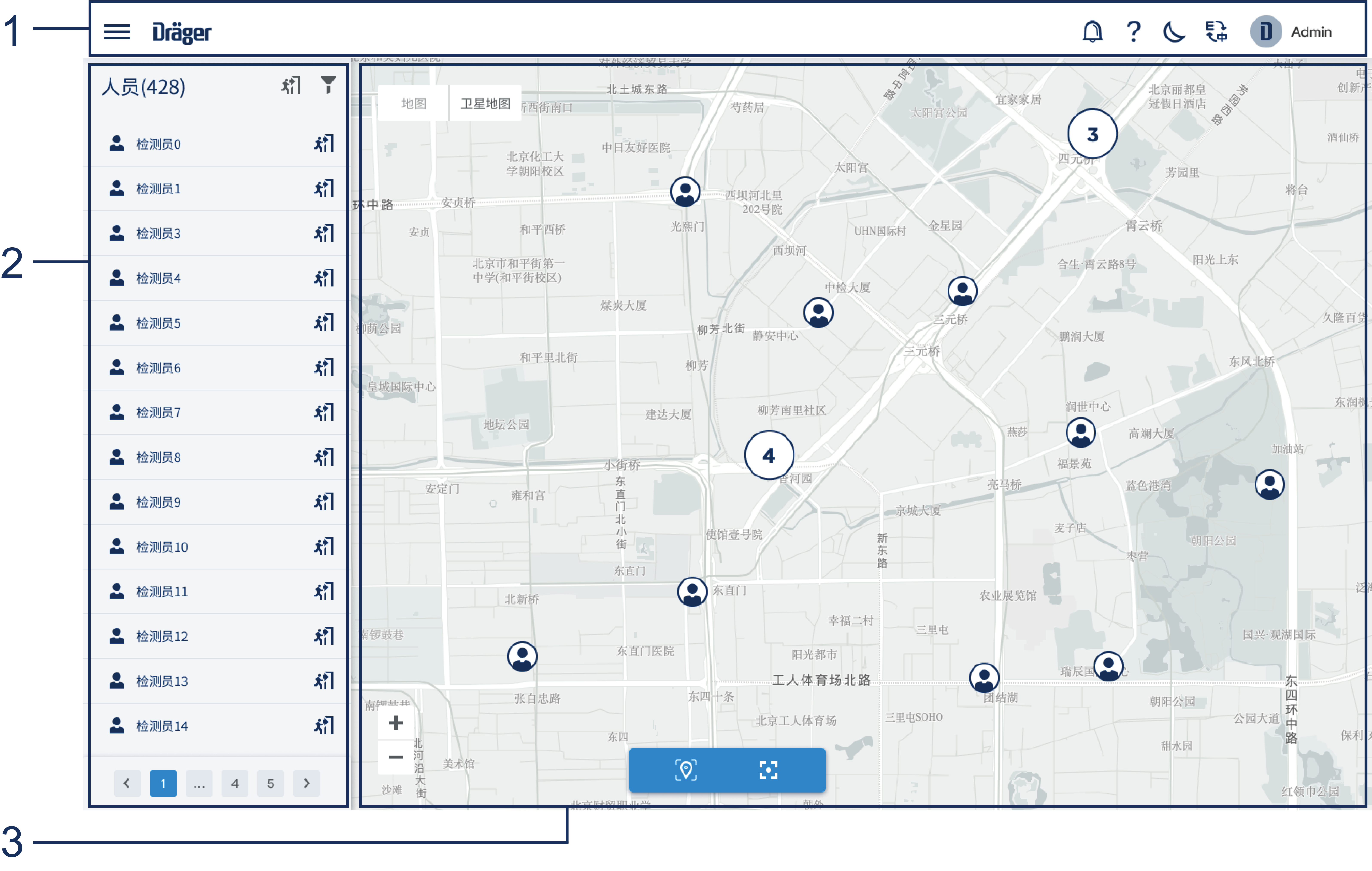The height and width of the screenshot is (871, 1372).
Task: Click the help question mark icon
Action: (1134, 31)
